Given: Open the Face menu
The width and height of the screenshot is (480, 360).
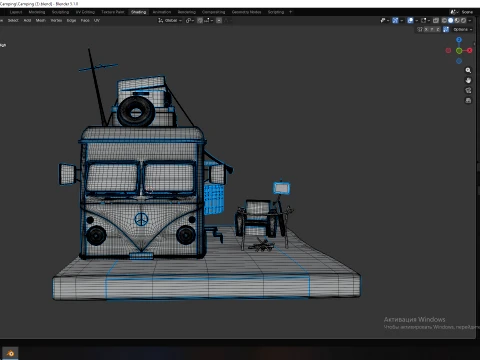Looking at the screenshot, I should point(85,20).
